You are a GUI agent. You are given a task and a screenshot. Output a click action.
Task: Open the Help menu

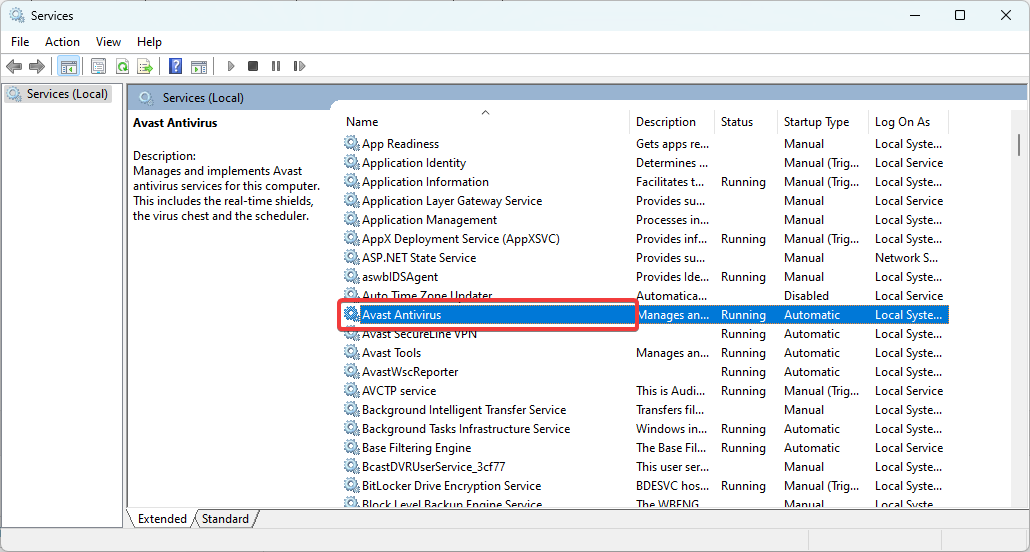point(149,41)
